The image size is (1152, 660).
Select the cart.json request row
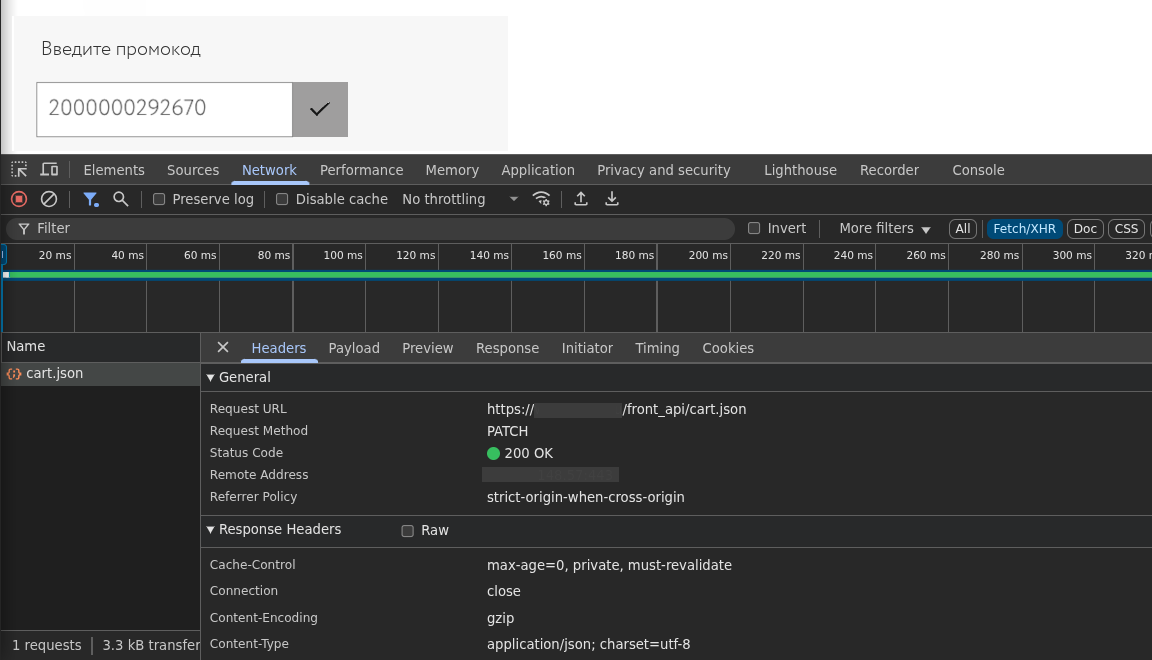click(100, 374)
